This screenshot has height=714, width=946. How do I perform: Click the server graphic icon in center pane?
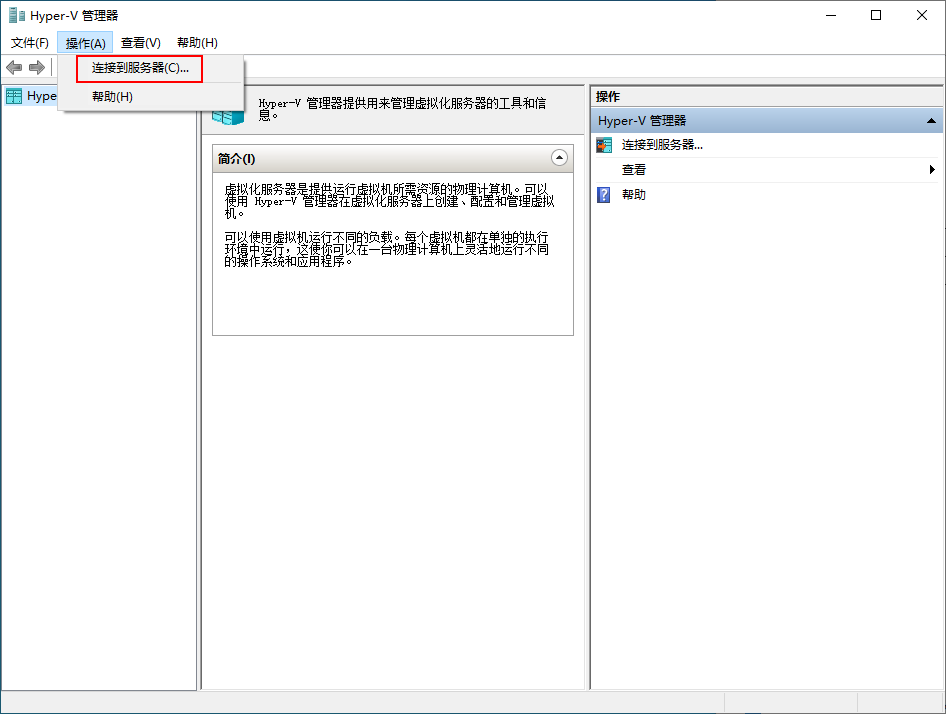click(x=228, y=117)
